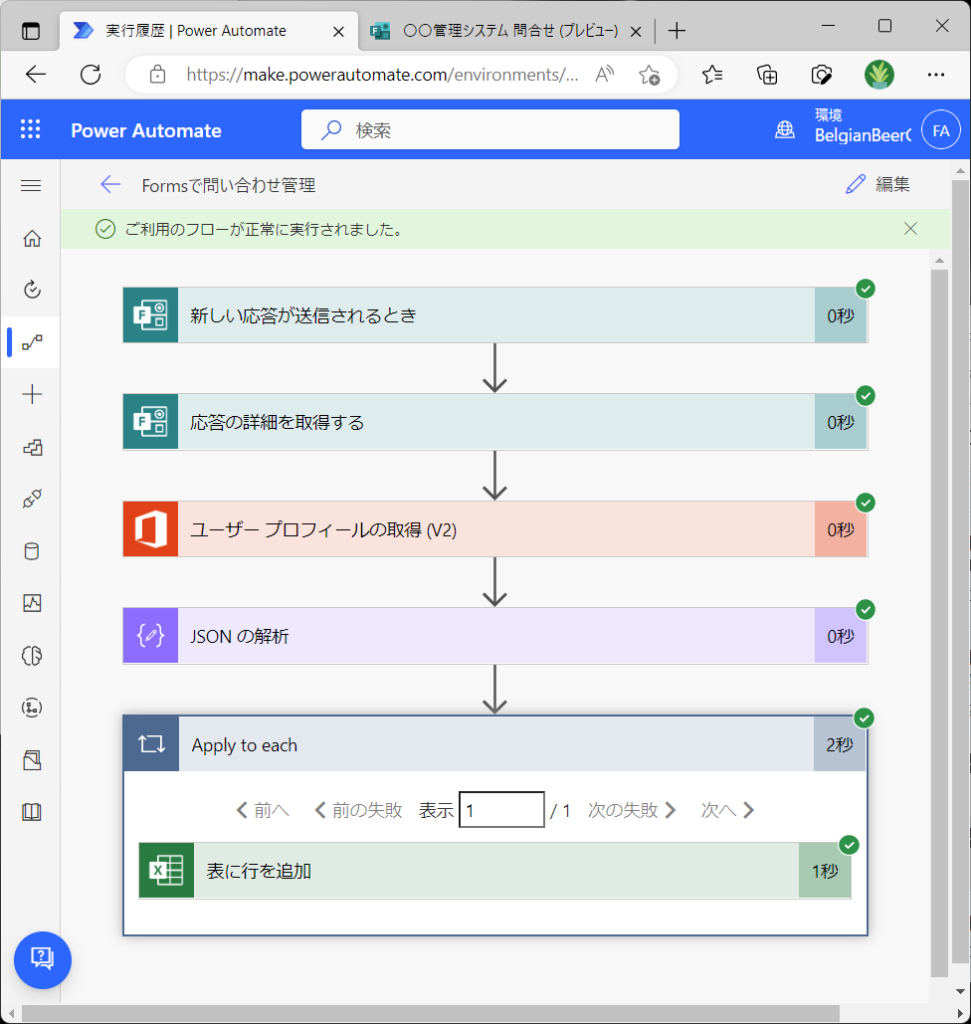Click the chatbot help button
The width and height of the screenshot is (971, 1024).
(x=42, y=959)
